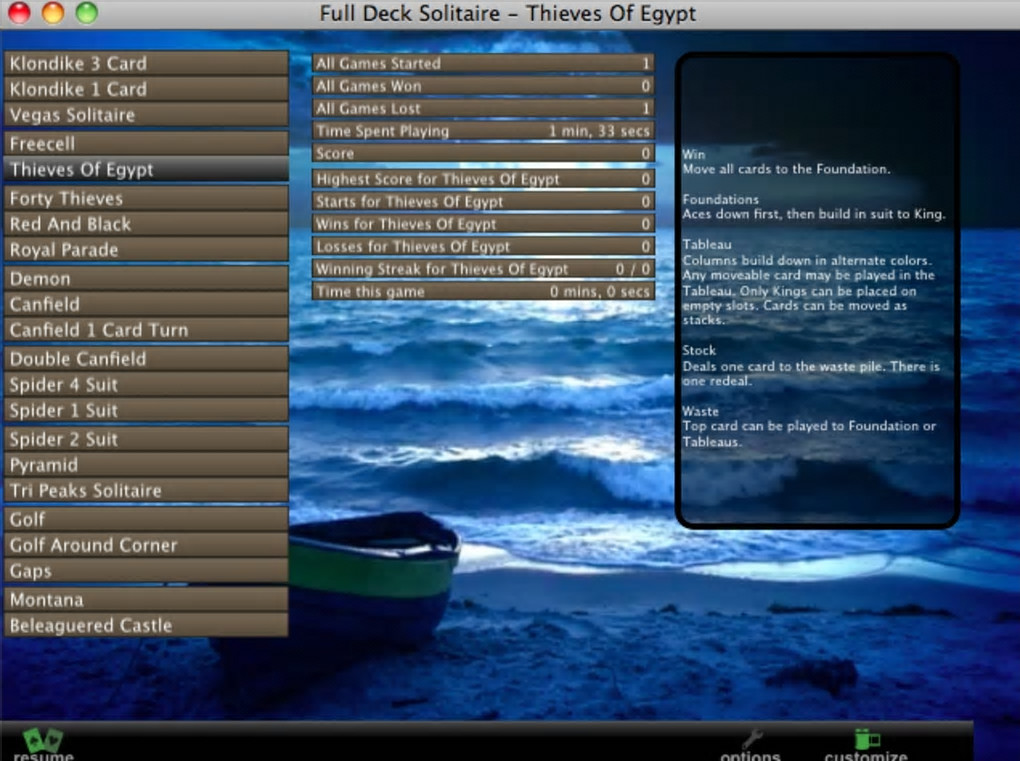Click the Score stat row

coord(483,154)
